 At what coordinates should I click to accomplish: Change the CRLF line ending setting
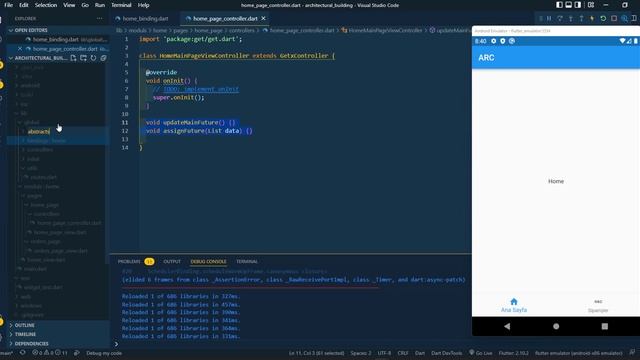(403, 353)
